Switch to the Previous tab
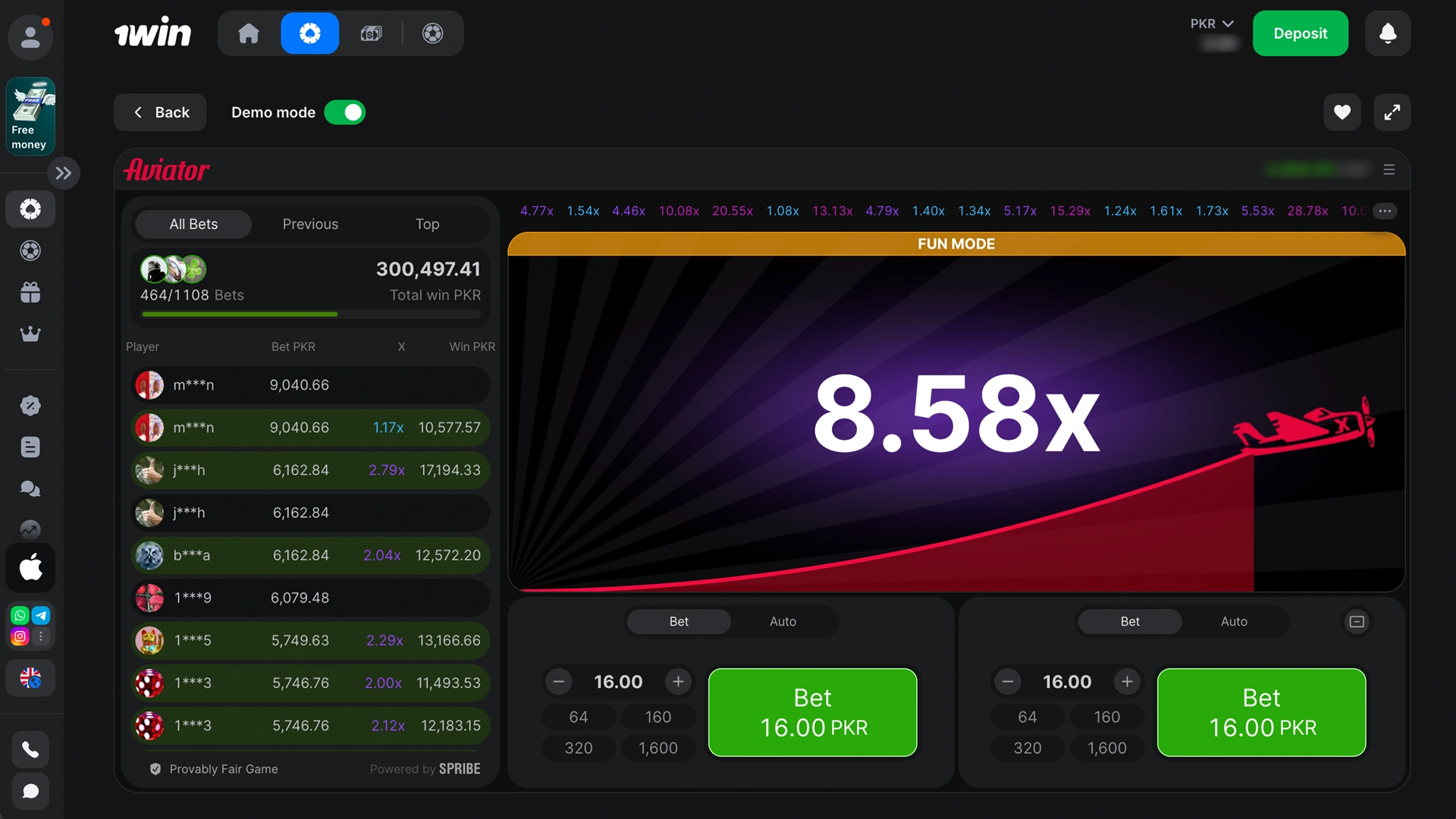Screen dimensions: 1456x819 click(310, 224)
